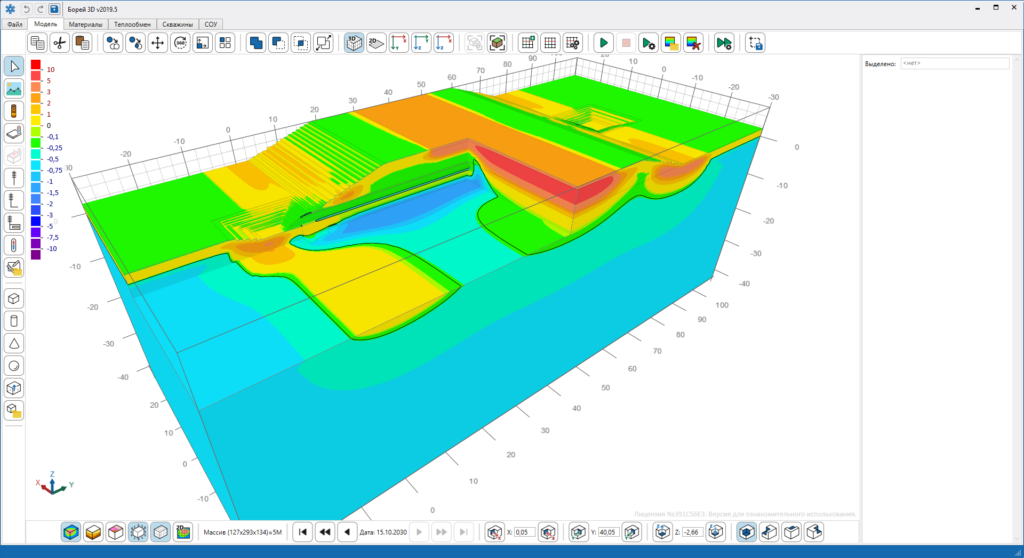Viewport: 1024px width, 558px height.
Task: Click the X coordinate input field
Action: pyautogui.click(x=524, y=533)
